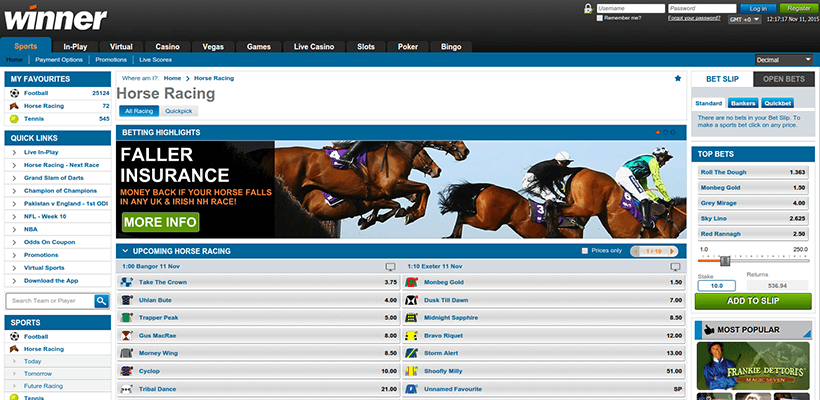Select third Betting Highlights carousel dot
The height and width of the screenshot is (400, 820).
coord(673,132)
